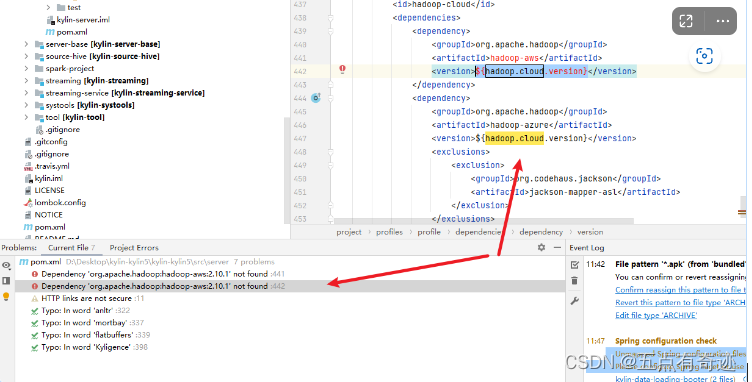Click hadoop-aws artifactId text on line 441
The height and width of the screenshot is (382, 752).
pyautogui.click(x=514, y=58)
